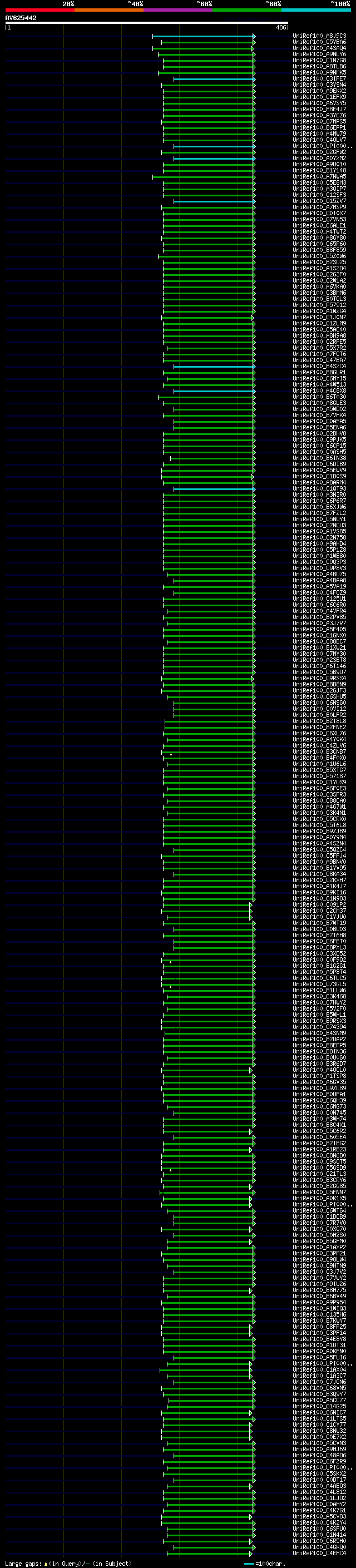The image size is (356, 1568).
Task: Click the hit label UniRef100_Q5YBA6
Action: [x=319, y=42]
